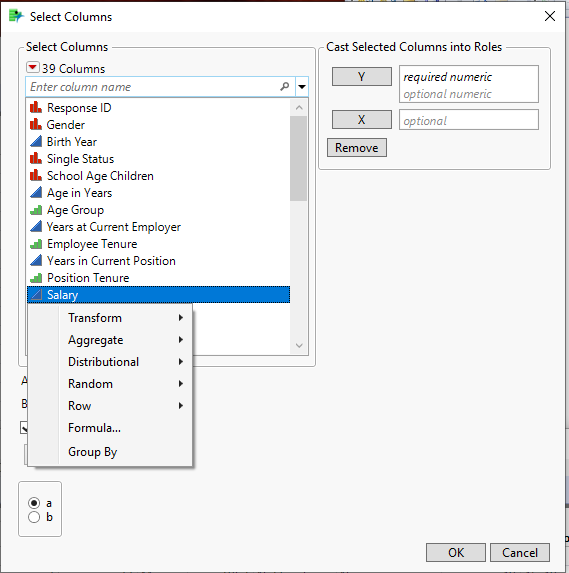Click the nominal icon beside Response ID
This screenshot has width=569, height=573.
(35, 107)
